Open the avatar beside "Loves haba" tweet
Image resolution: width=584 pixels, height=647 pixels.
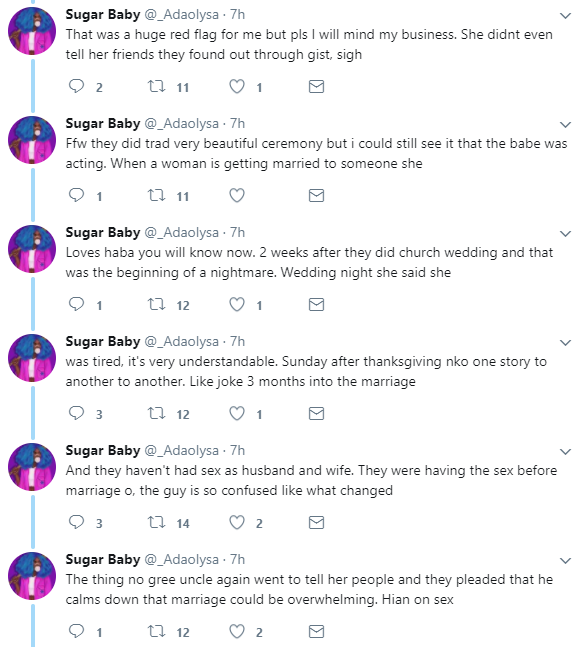(32, 249)
